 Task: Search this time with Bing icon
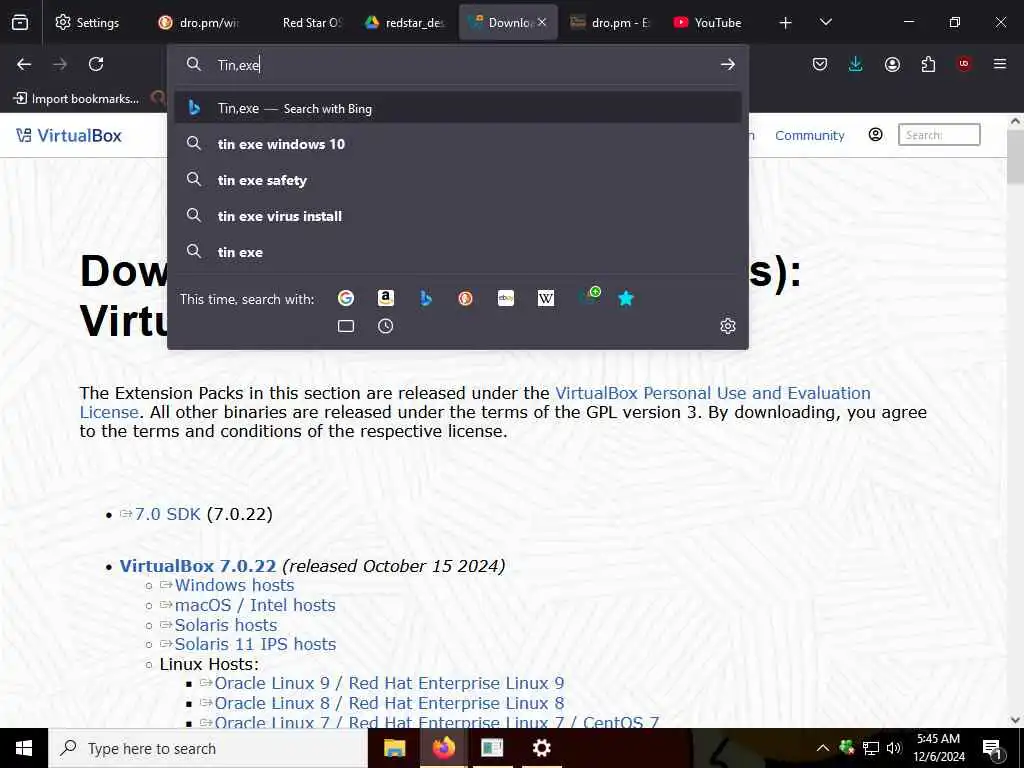(x=426, y=298)
